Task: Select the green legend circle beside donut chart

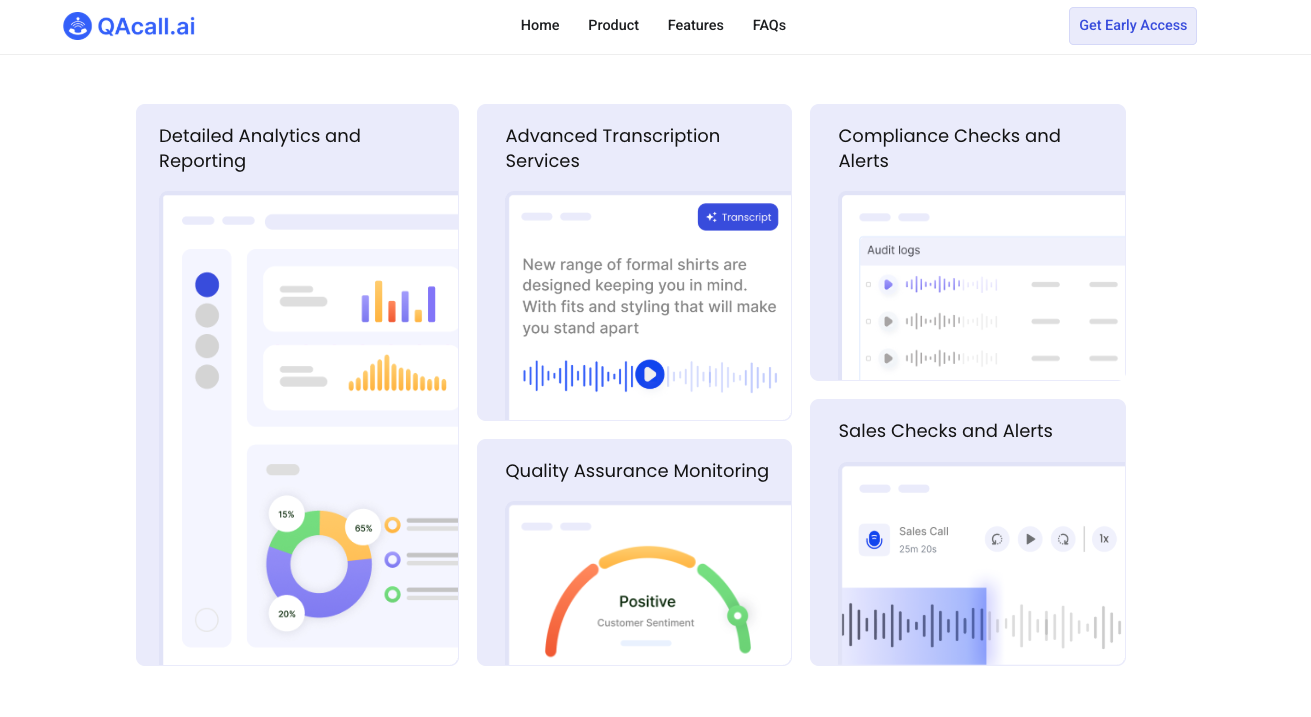Action: [x=393, y=594]
